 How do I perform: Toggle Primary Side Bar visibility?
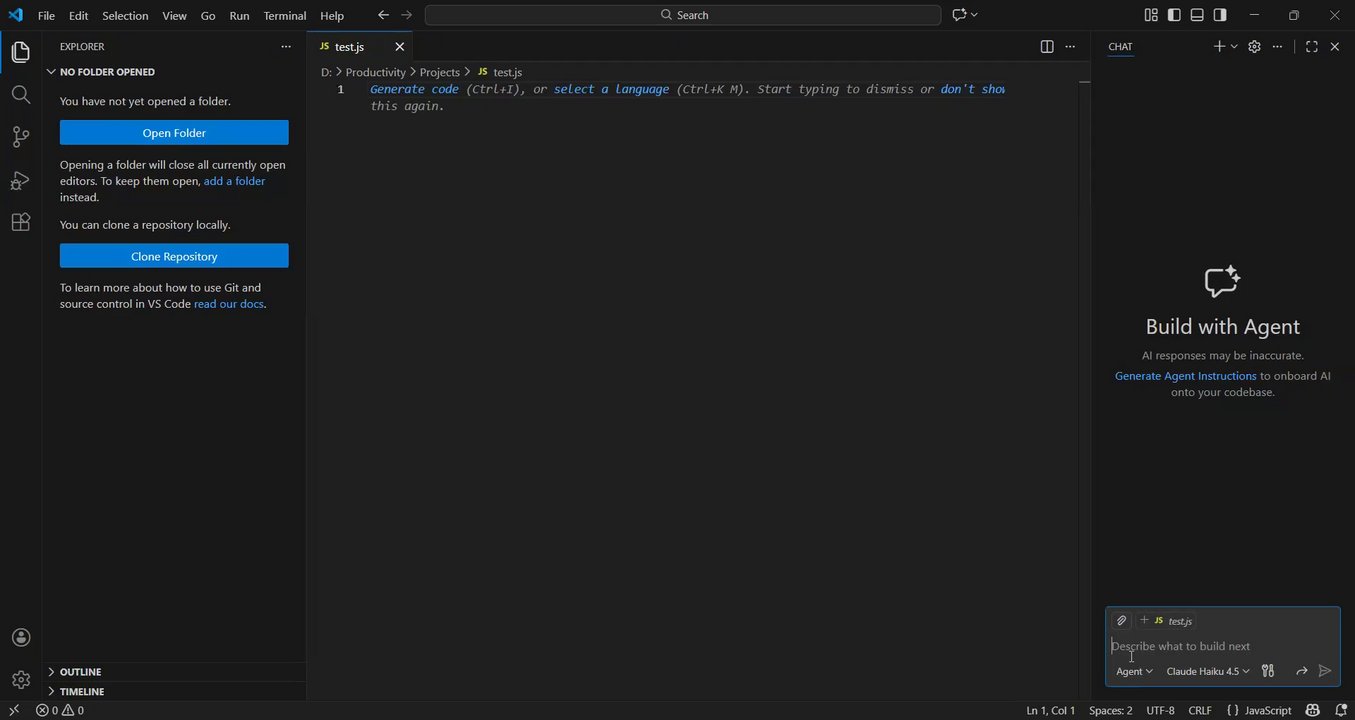pyautogui.click(x=1174, y=15)
